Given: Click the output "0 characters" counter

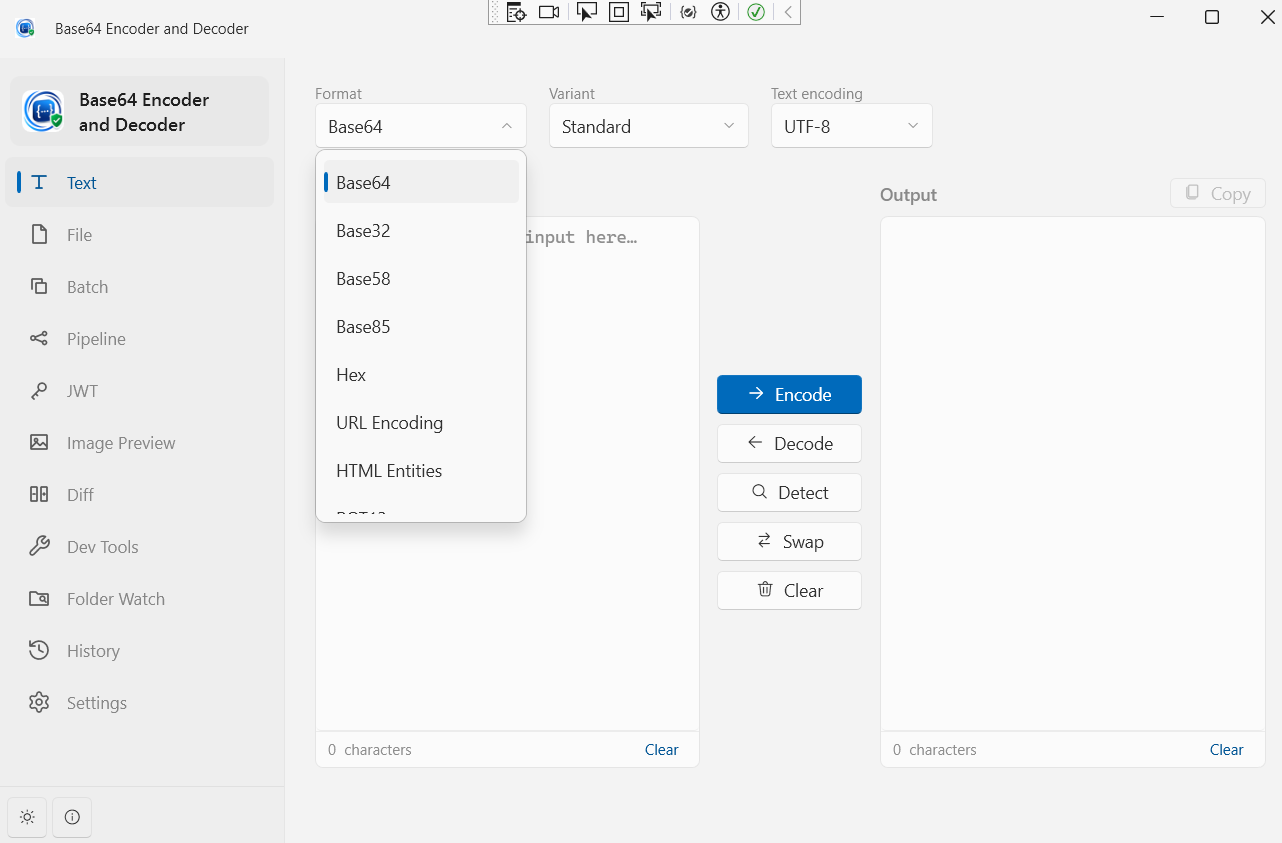Looking at the screenshot, I should click(935, 749).
